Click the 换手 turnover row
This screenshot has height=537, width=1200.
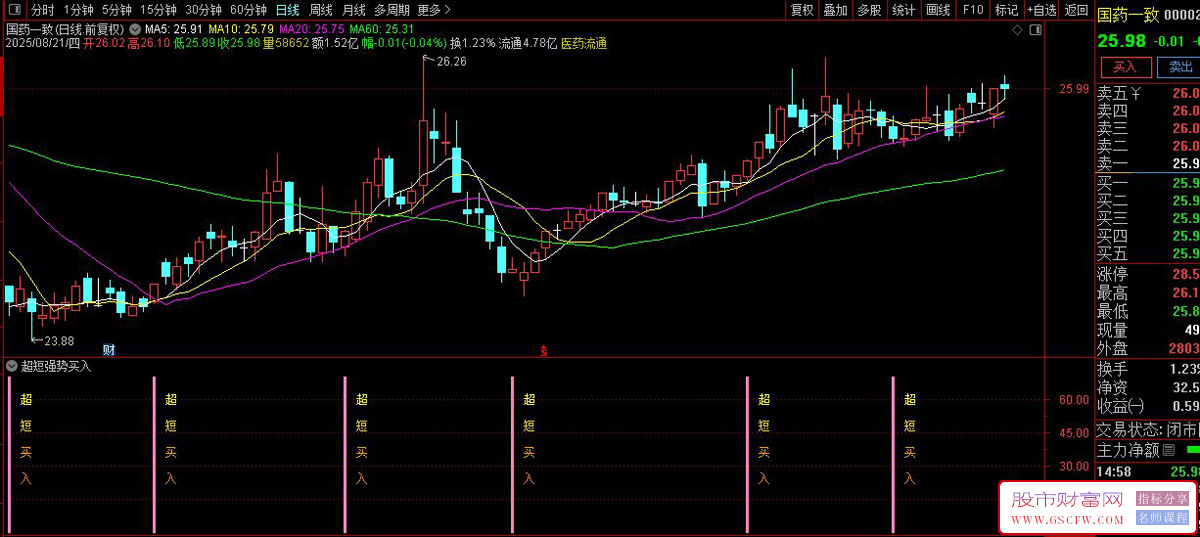point(1148,369)
